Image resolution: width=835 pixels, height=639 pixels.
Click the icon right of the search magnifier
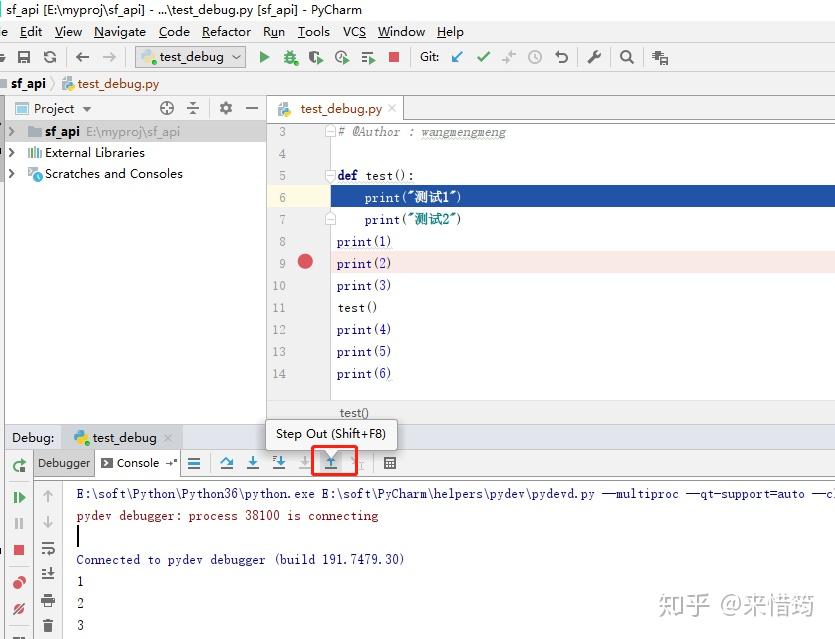[660, 58]
